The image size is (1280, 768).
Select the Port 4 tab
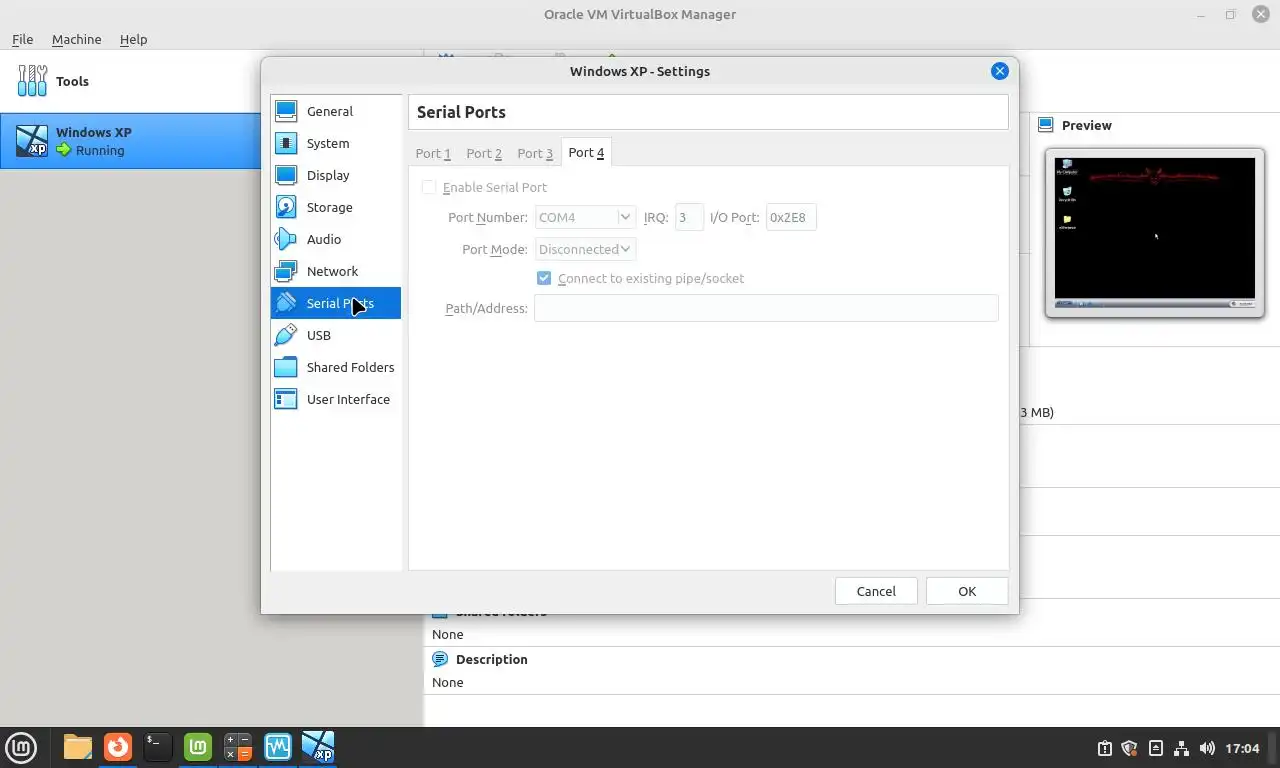pos(586,152)
